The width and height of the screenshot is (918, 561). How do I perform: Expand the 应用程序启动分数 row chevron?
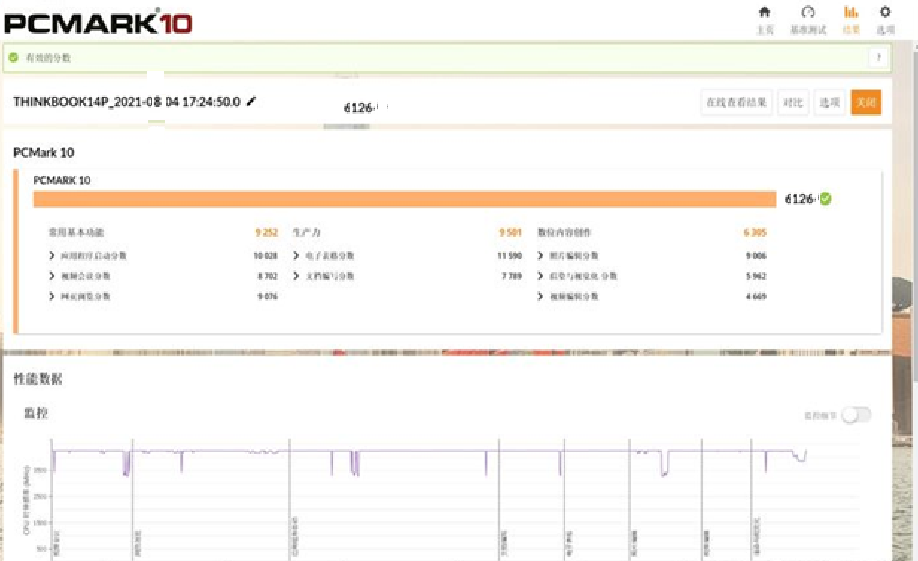52,255
